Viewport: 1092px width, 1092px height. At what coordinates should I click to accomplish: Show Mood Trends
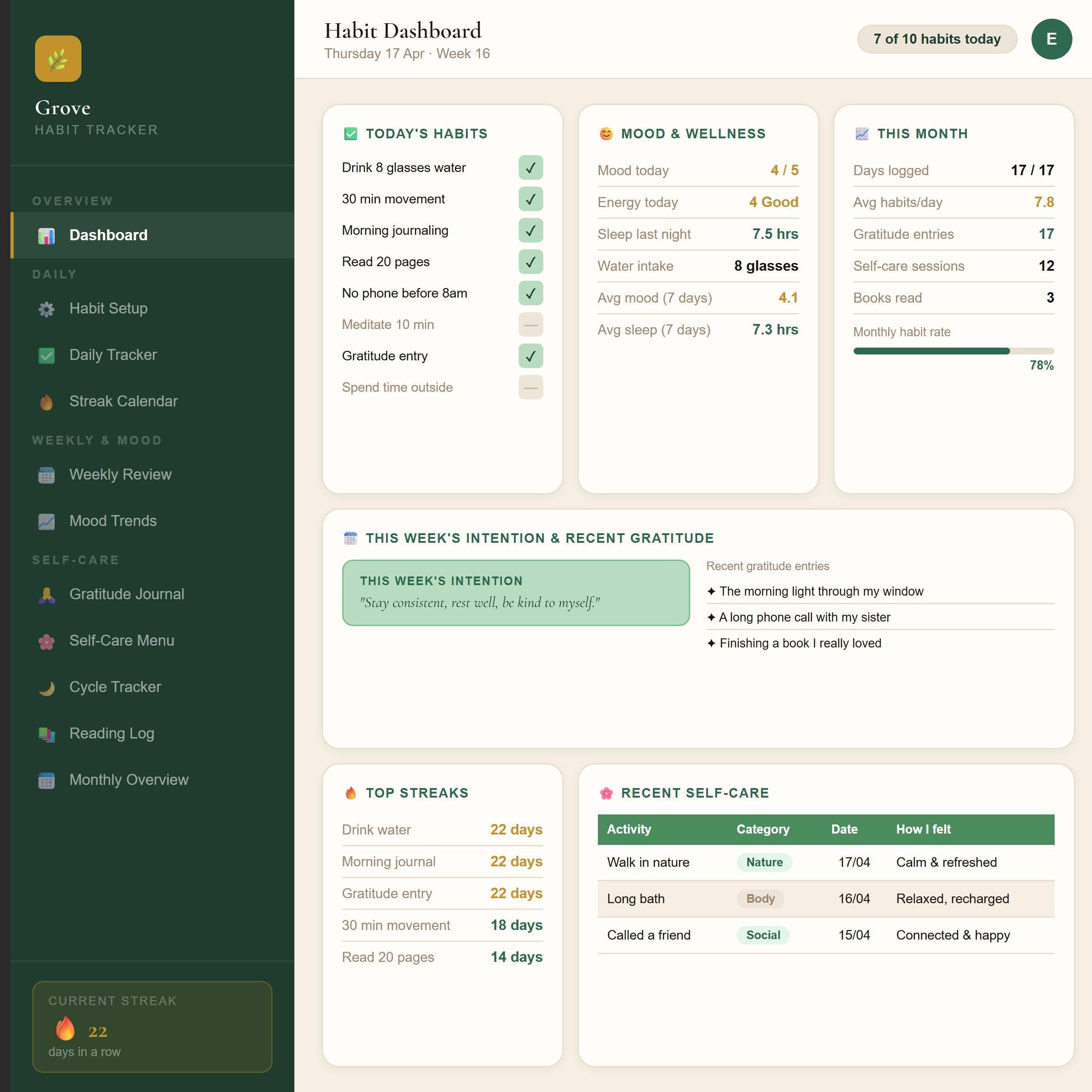point(152,521)
